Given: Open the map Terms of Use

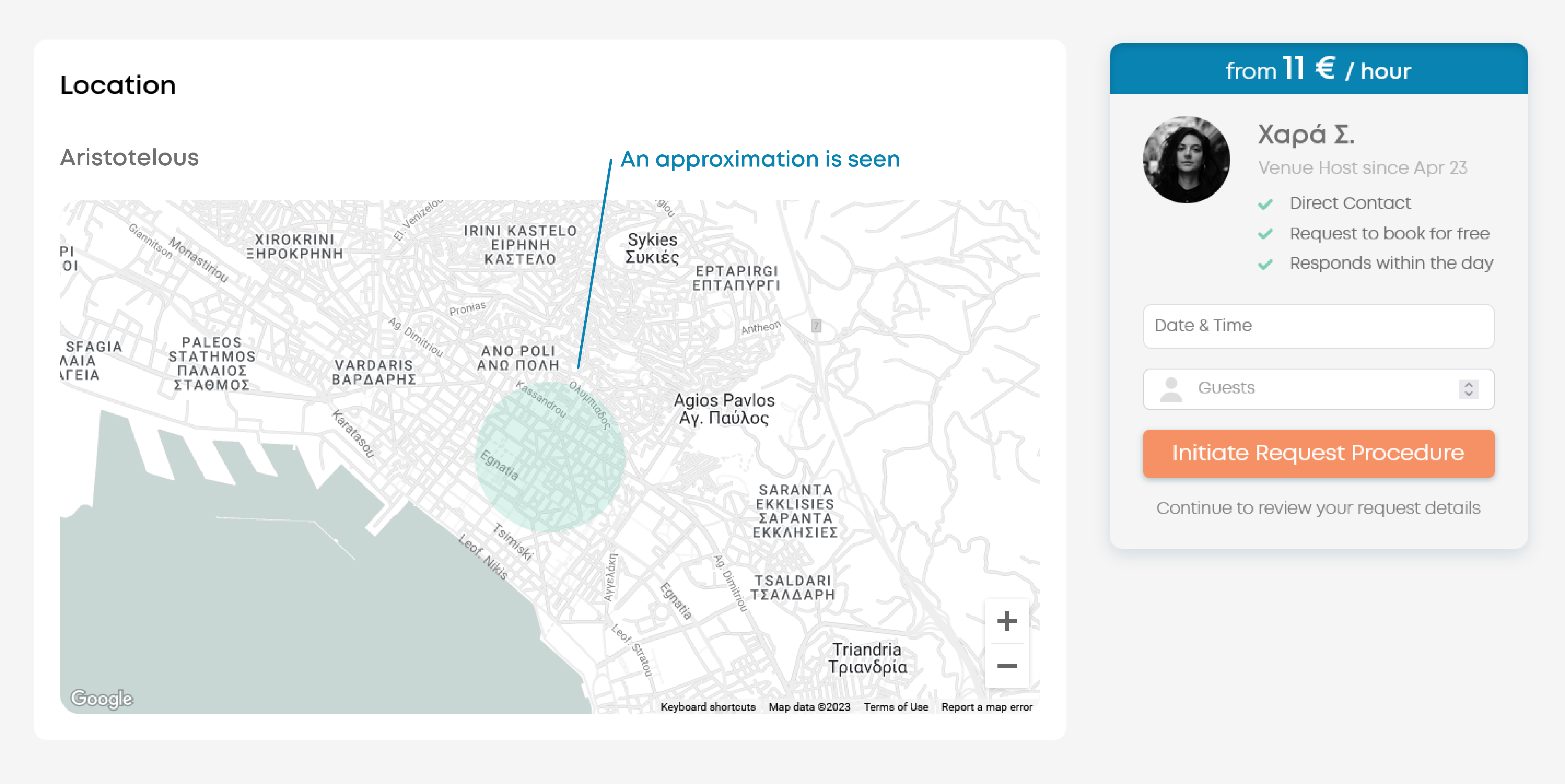Looking at the screenshot, I should coord(896,707).
